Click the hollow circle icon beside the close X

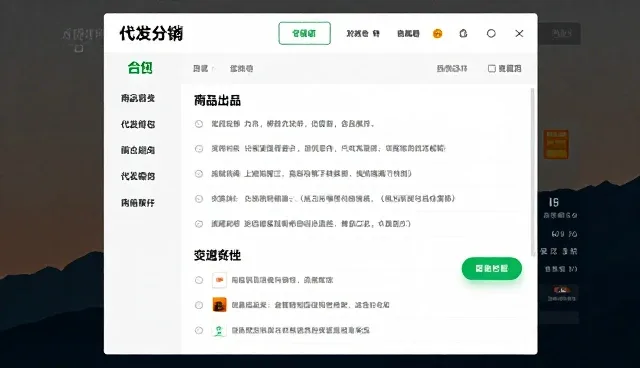pos(491,33)
